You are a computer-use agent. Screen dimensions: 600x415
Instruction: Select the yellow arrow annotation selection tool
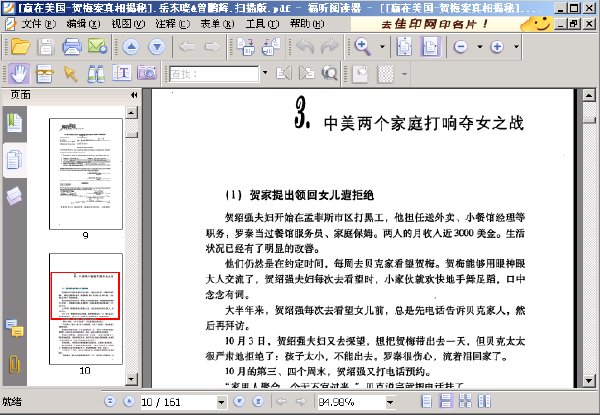point(70,73)
